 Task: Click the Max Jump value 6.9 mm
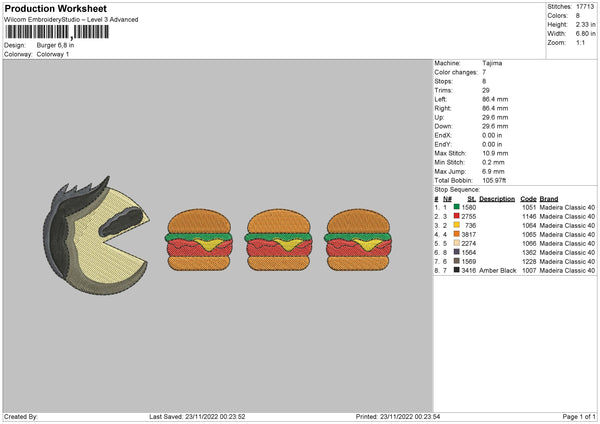point(493,171)
